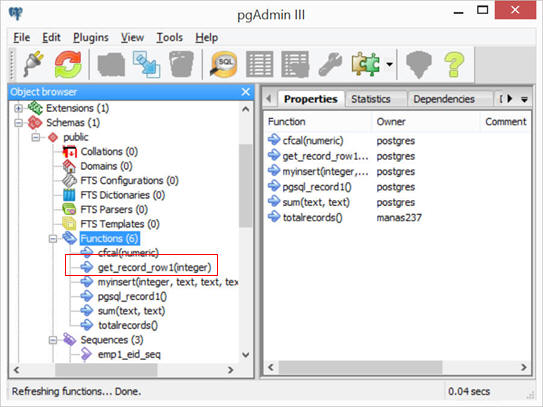Screen dimensions: 543x407
Task: Open the help question mark icon
Action: click(x=454, y=64)
